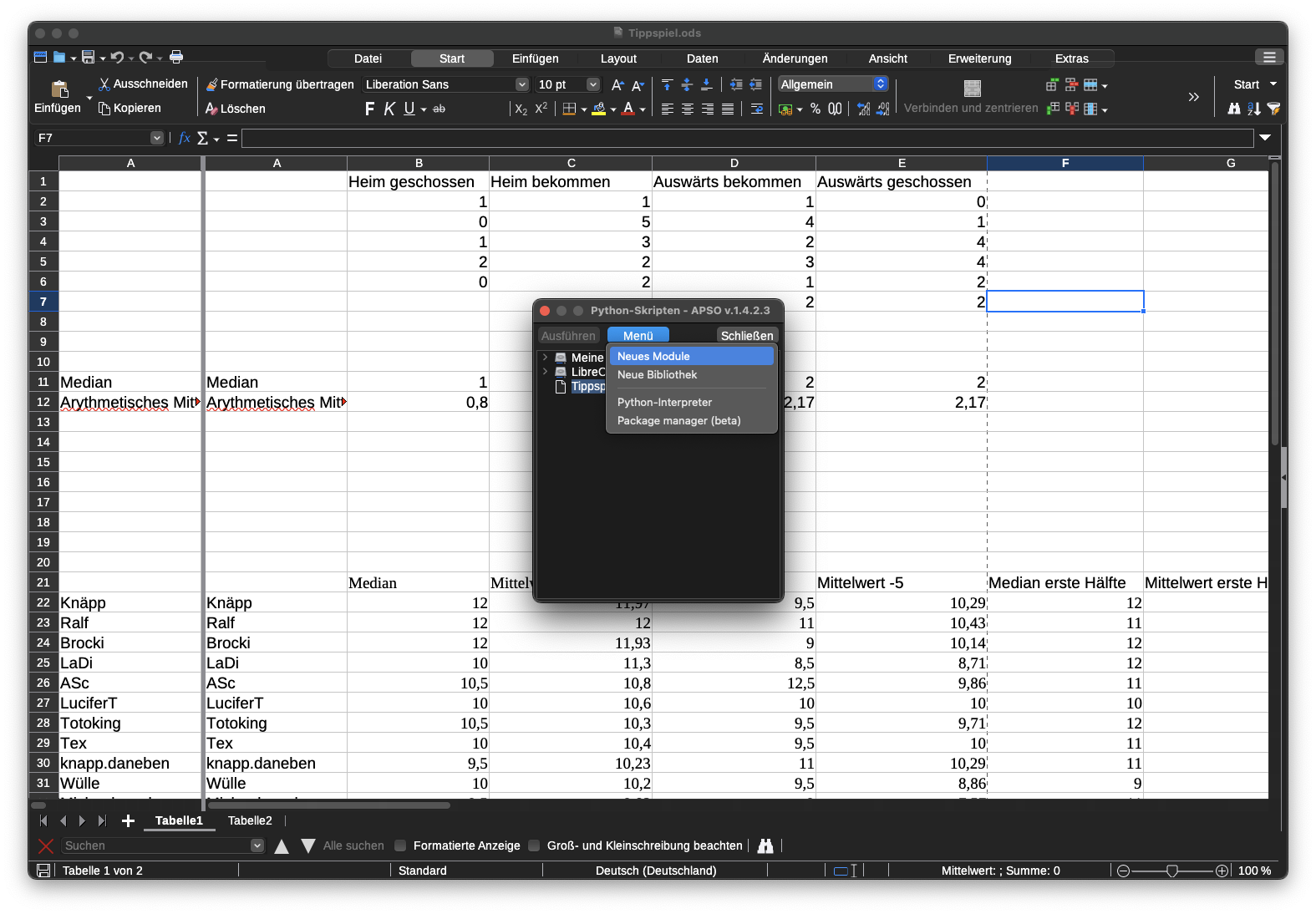This screenshot has height=914, width=1316.
Task: Click the AutoFilter funnel icon
Action: point(1273,109)
